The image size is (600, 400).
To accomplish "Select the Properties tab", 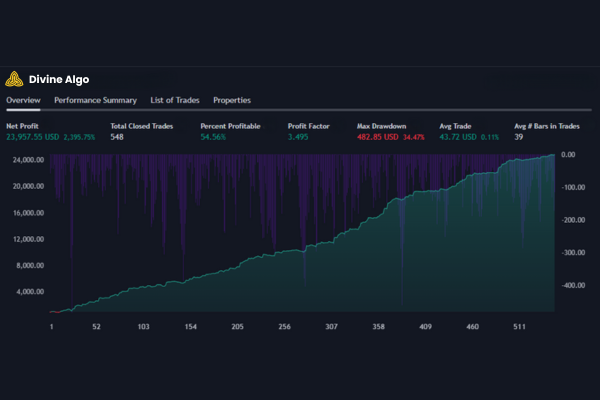I will click(x=232, y=100).
